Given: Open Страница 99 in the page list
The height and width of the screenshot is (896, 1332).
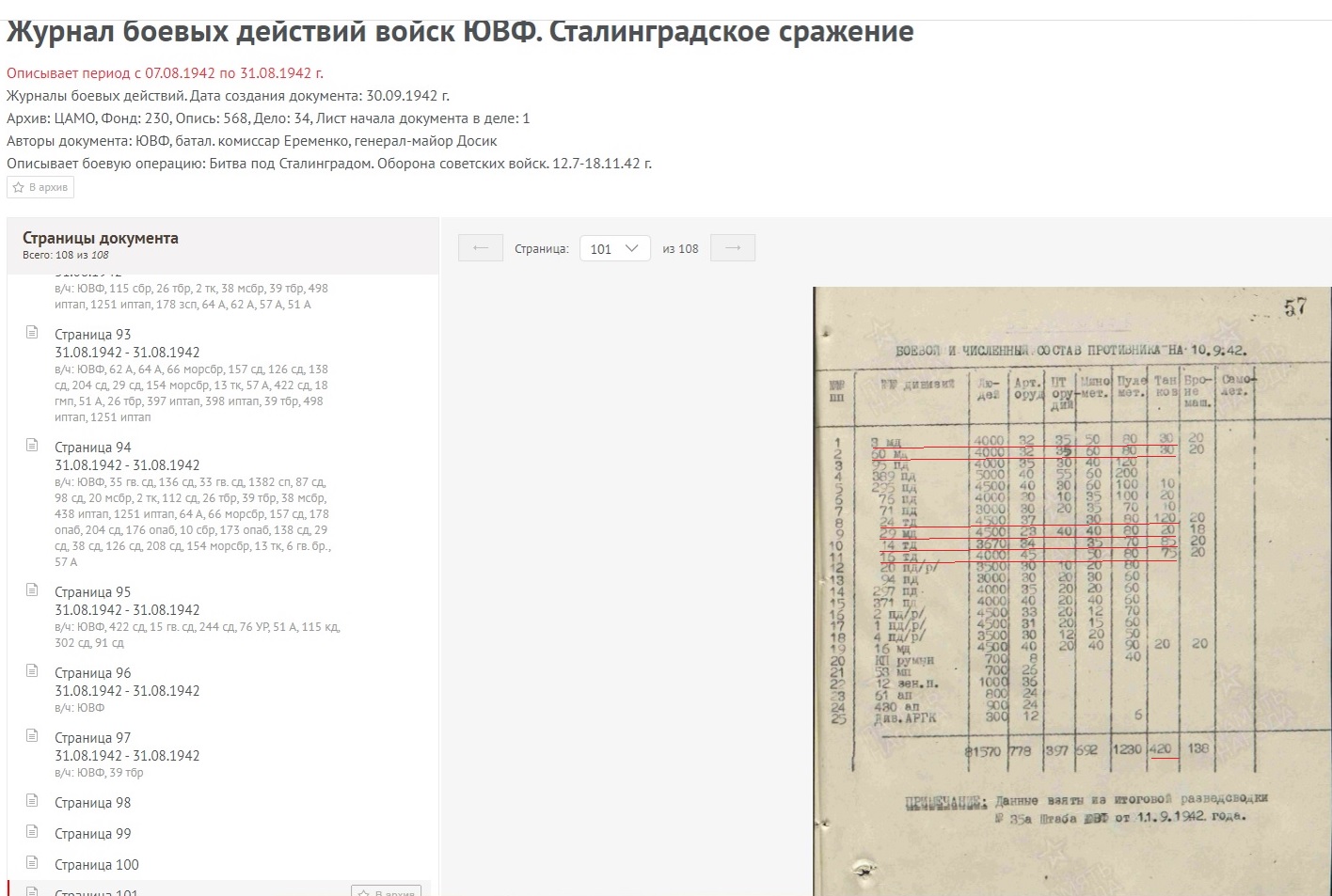Looking at the screenshot, I should [x=93, y=834].
